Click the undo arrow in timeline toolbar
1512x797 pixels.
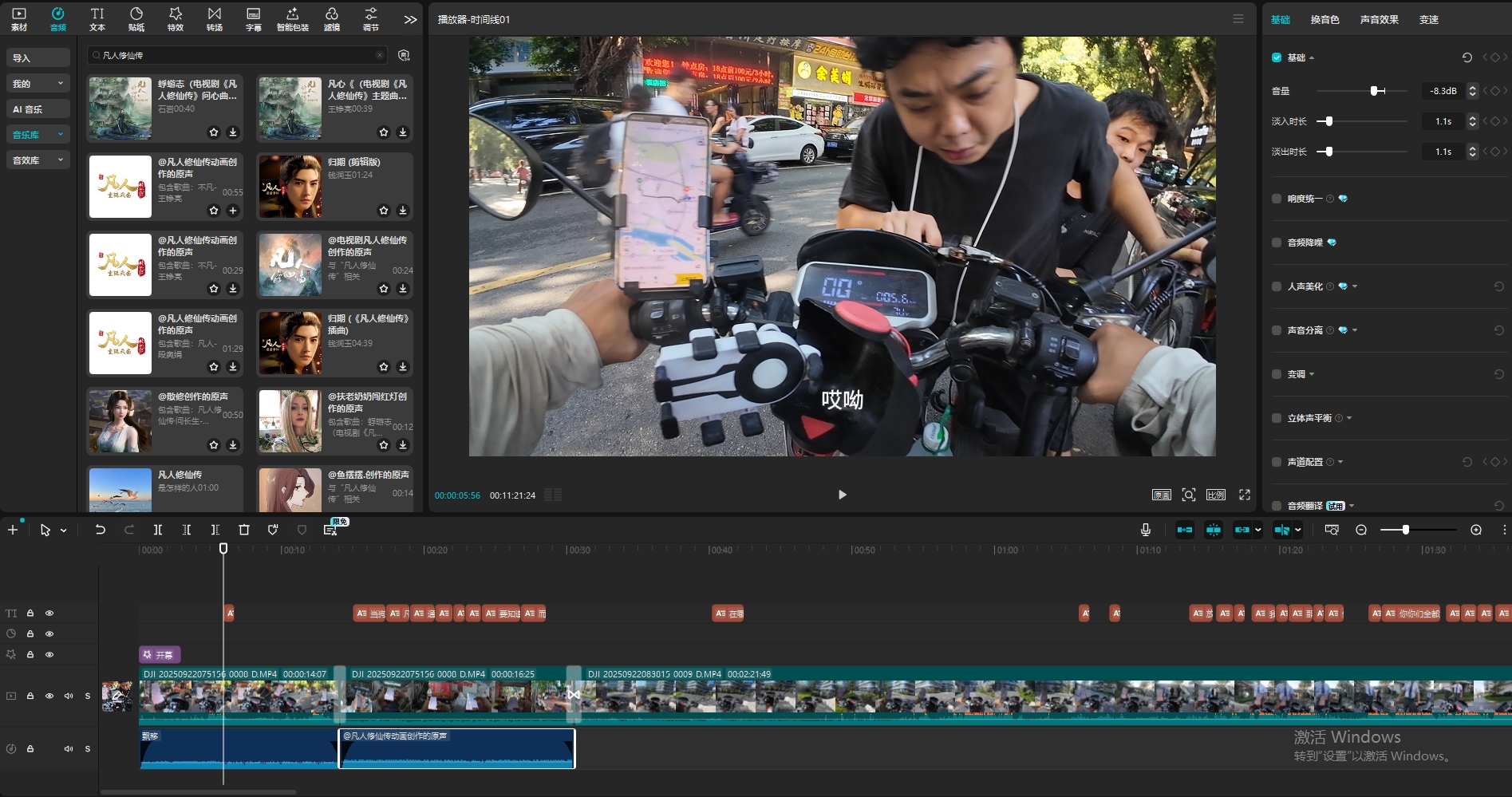(100, 530)
